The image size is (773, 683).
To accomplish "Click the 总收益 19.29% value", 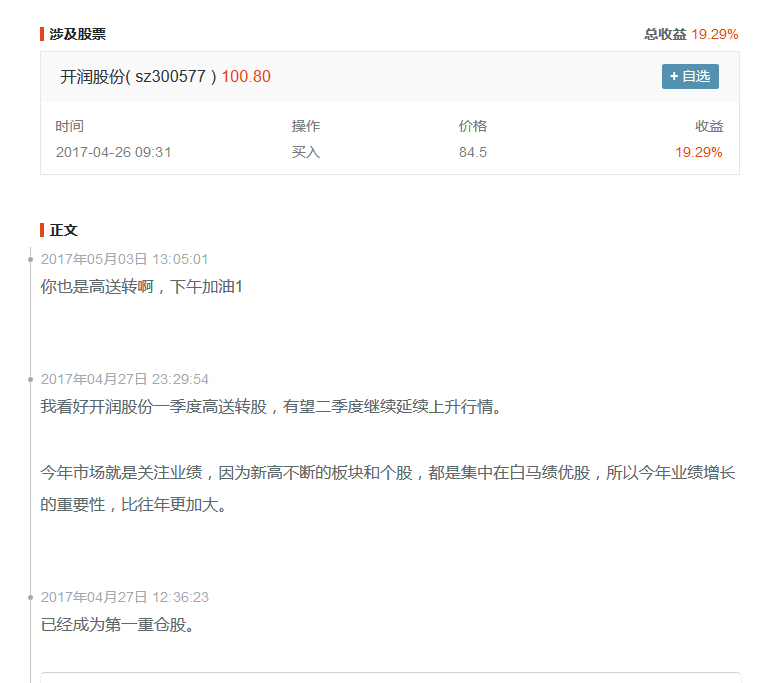I will 714,34.
